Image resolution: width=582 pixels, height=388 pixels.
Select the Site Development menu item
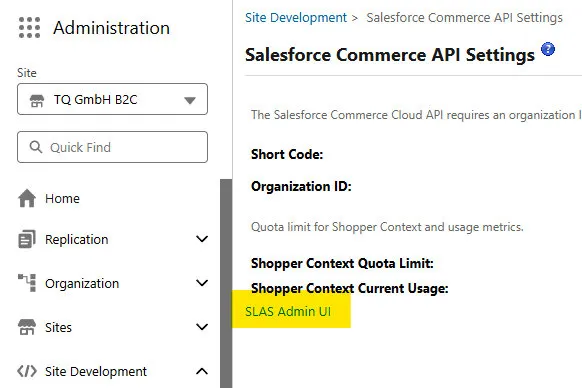point(96,371)
